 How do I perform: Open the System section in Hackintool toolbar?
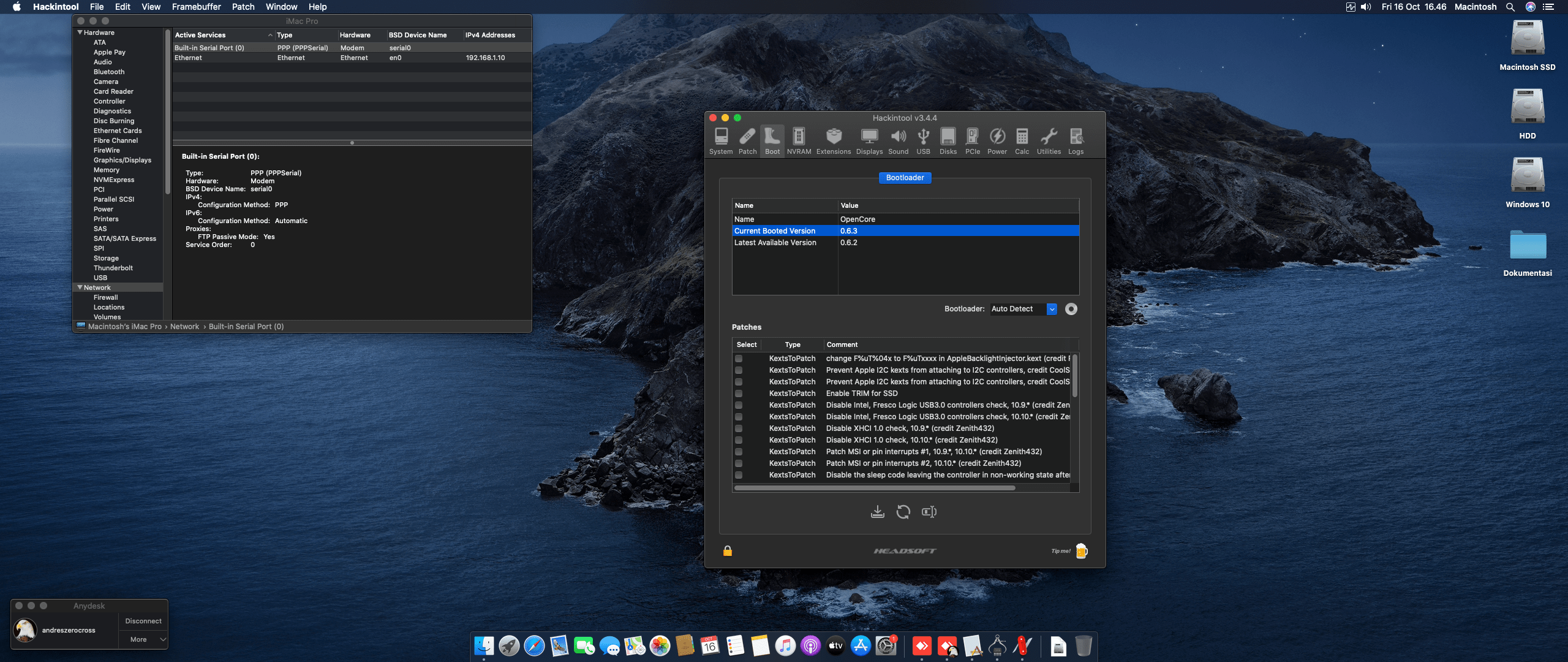tap(721, 142)
